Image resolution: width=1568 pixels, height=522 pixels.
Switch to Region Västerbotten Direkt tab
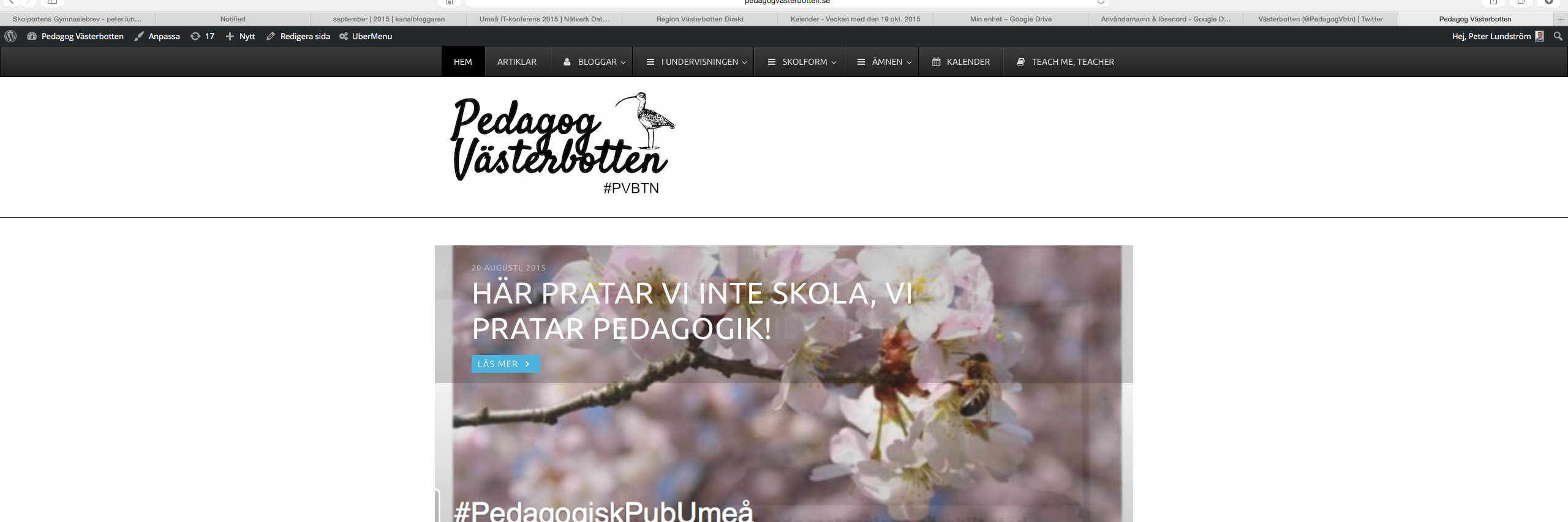click(700, 19)
